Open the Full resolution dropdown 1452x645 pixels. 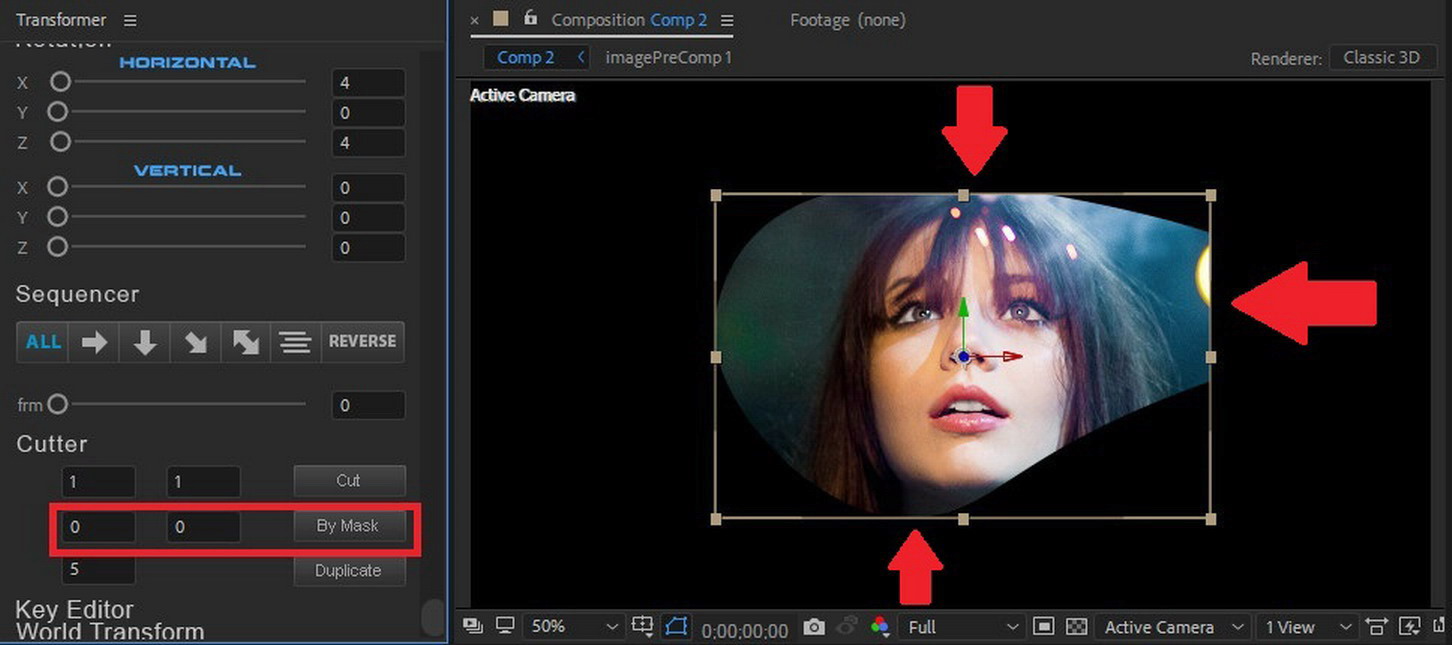point(960,627)
